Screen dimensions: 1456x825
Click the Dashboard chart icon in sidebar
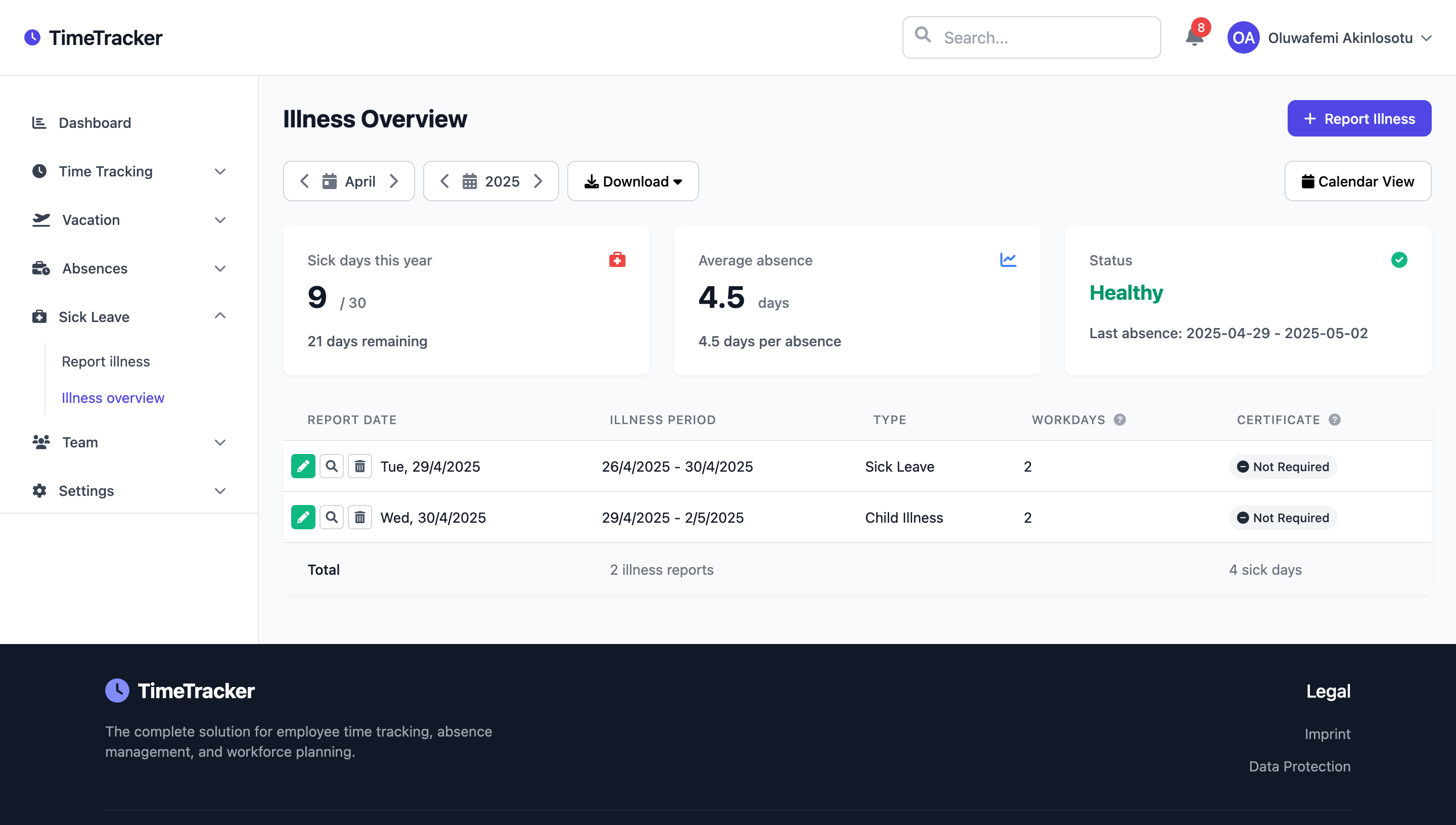tap(39, 122)
